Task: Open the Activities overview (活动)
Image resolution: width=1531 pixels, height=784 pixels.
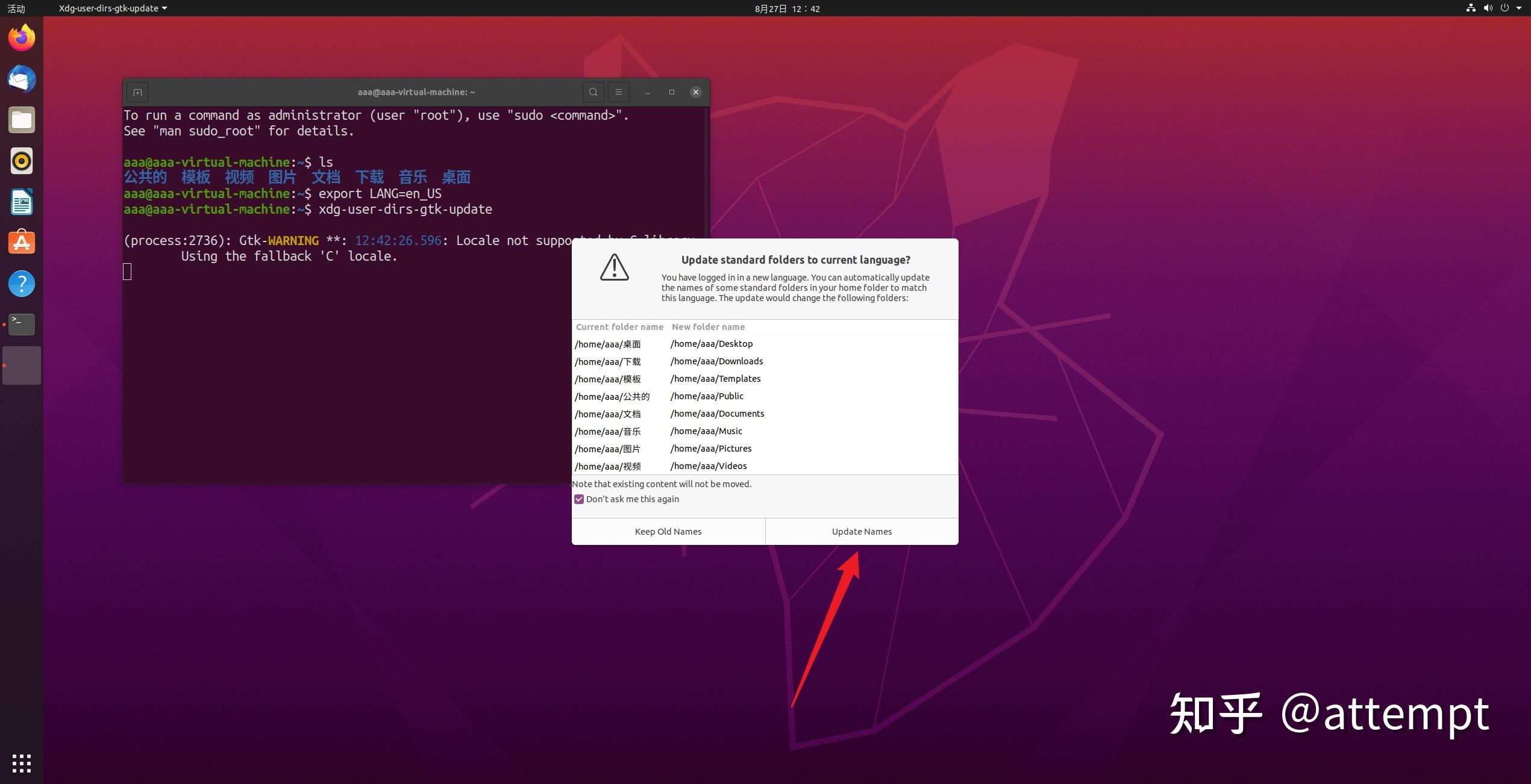Action: pos(16,8)
